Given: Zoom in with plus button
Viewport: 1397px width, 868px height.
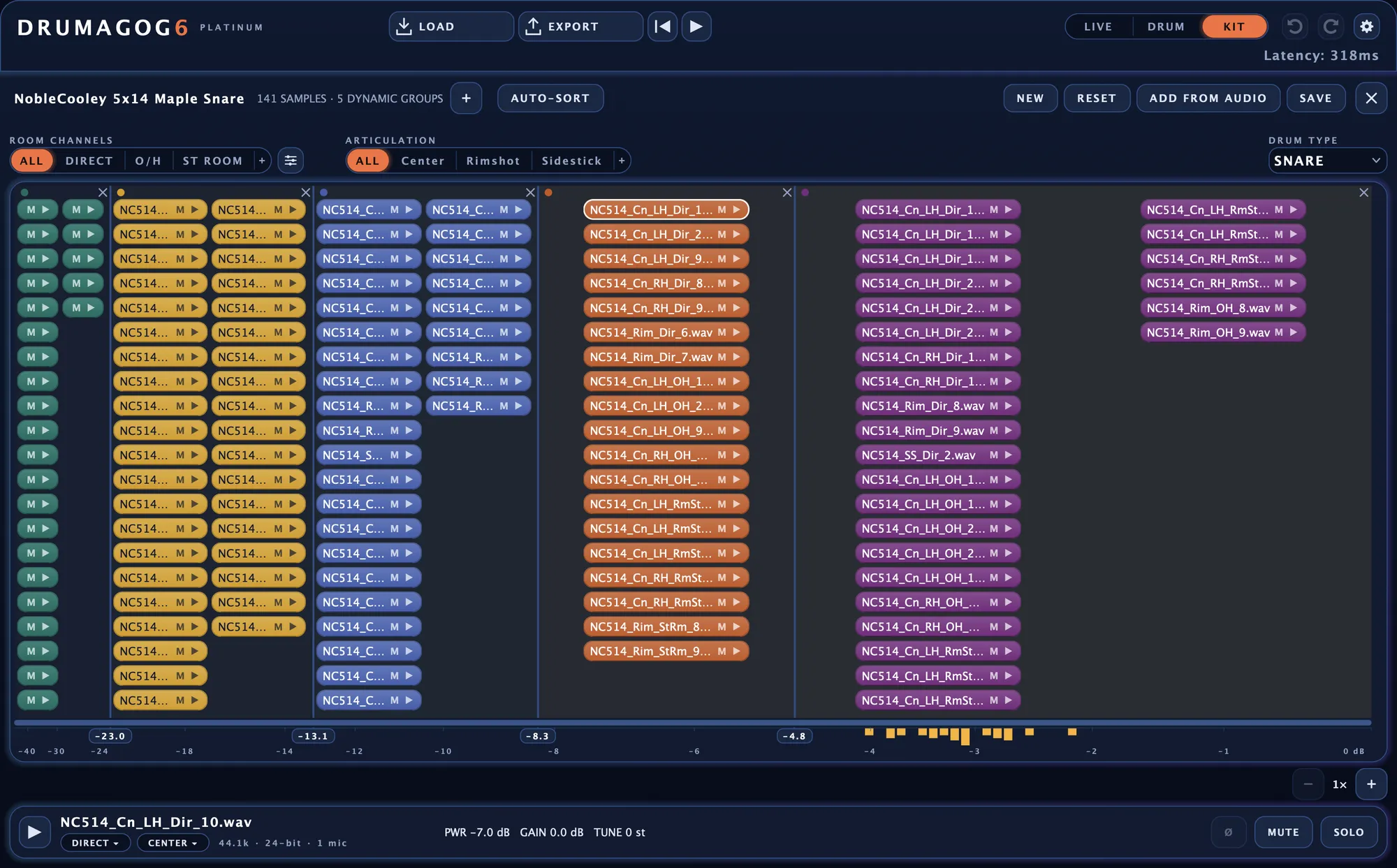Looking at the screenshot, I should click(1371, 784).
